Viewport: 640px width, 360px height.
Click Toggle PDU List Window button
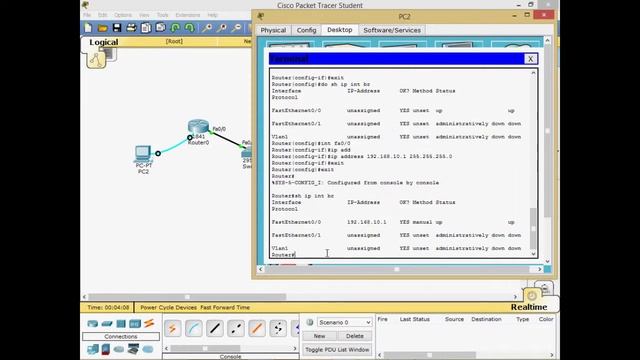pos(337,350)
